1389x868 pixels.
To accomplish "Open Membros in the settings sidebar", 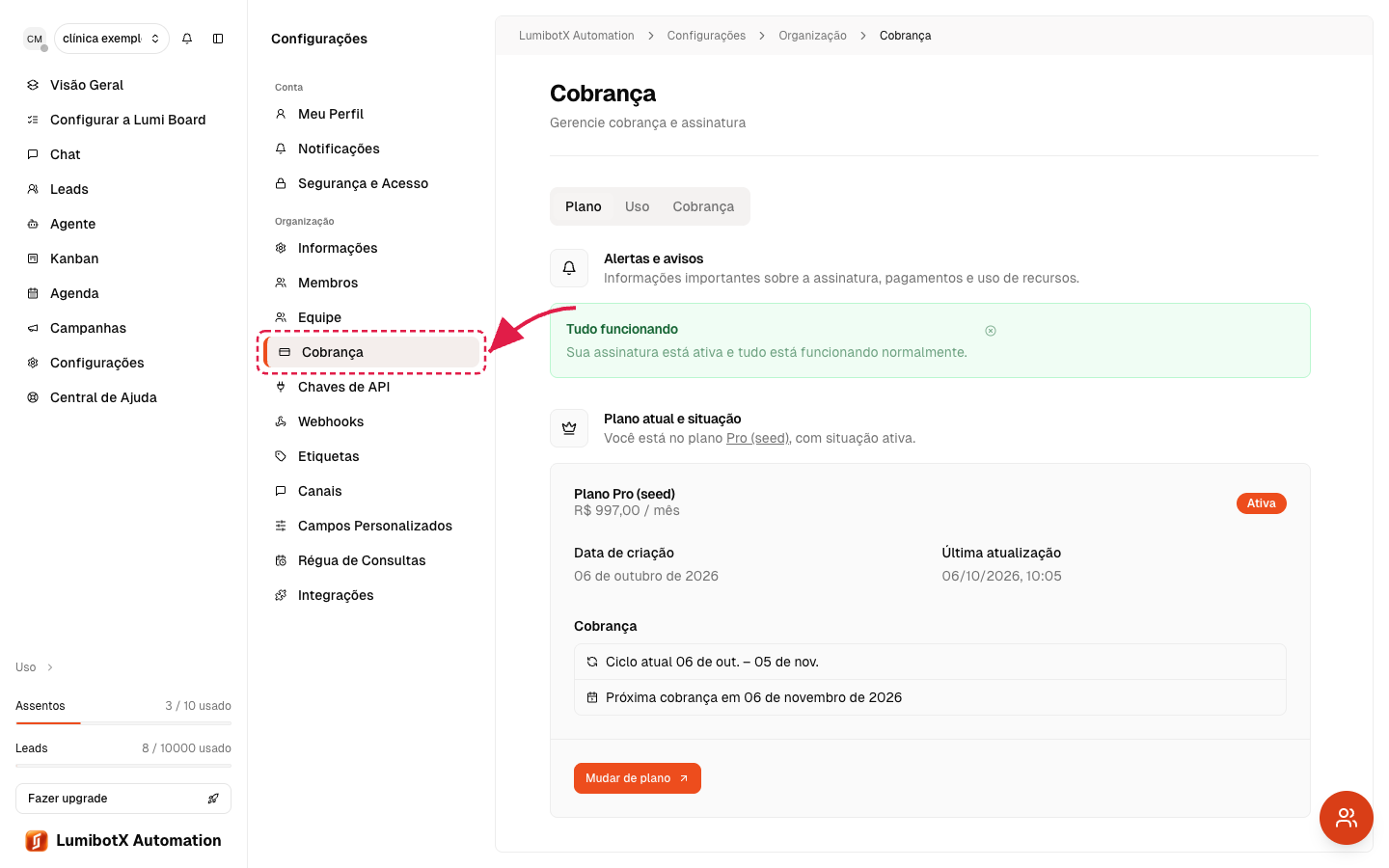I will click(x=371, y=283).
